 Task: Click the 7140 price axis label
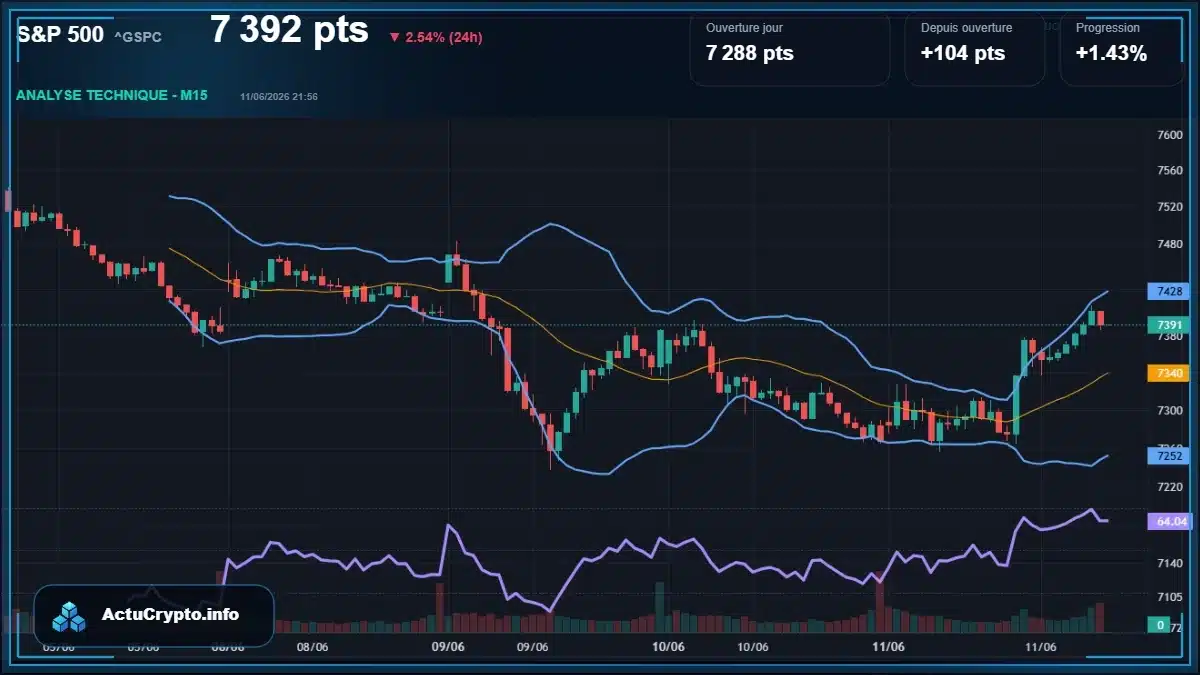click(1169, 564)
